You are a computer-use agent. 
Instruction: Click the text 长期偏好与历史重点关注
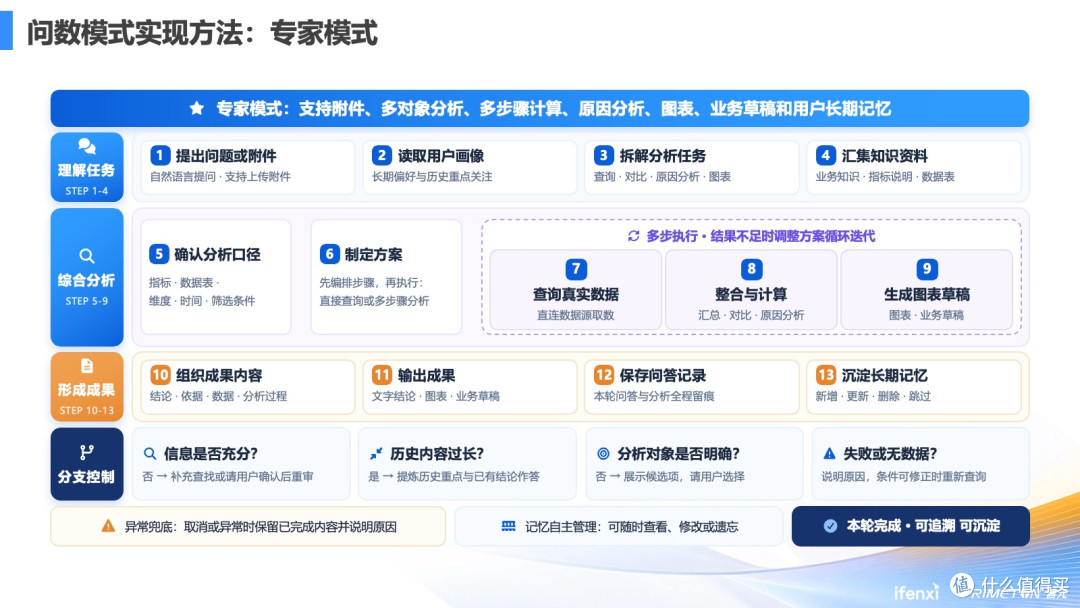click(x=432, y=177)
